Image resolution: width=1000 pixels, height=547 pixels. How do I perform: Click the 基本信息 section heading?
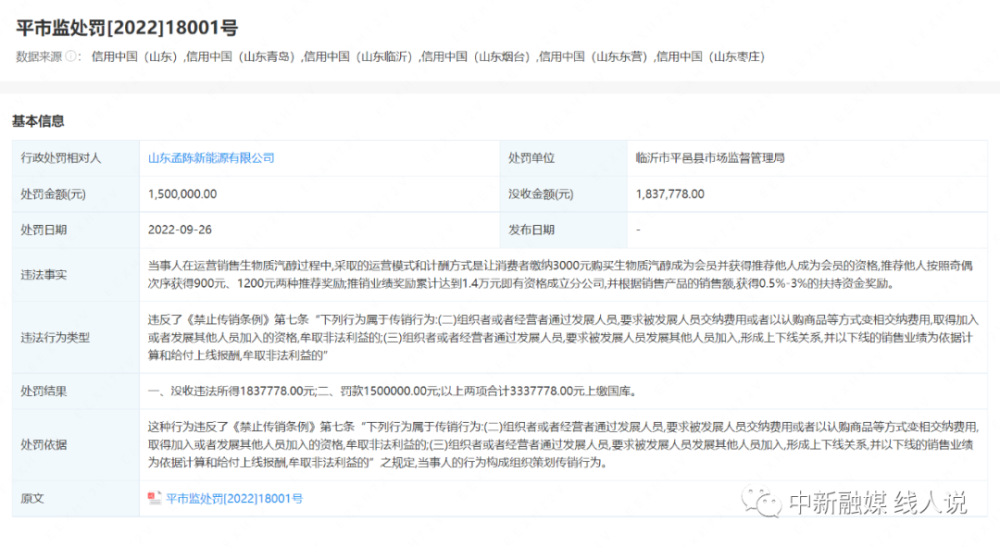tap(38, 121)
